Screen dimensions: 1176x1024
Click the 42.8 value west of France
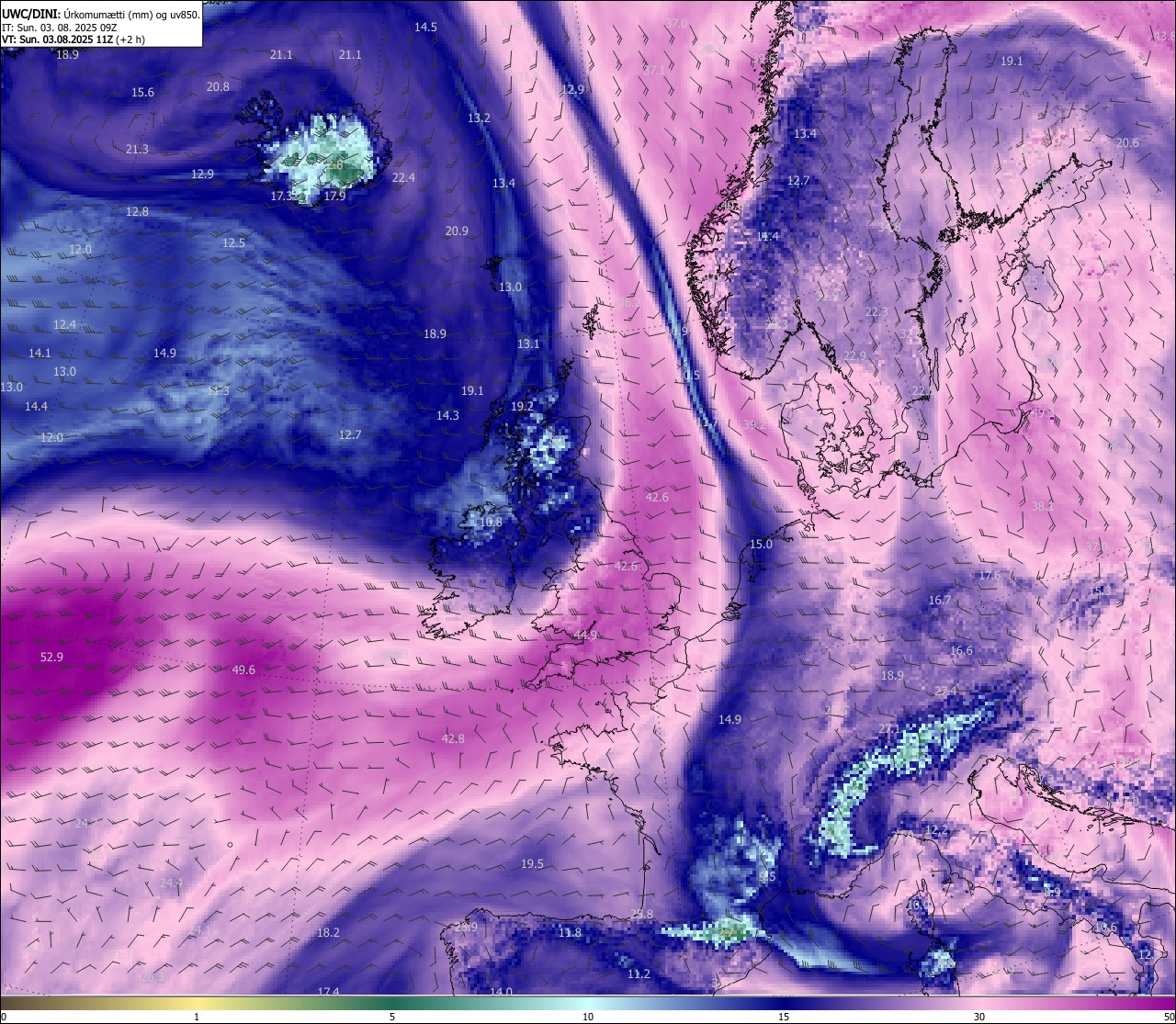coord(453,738)
